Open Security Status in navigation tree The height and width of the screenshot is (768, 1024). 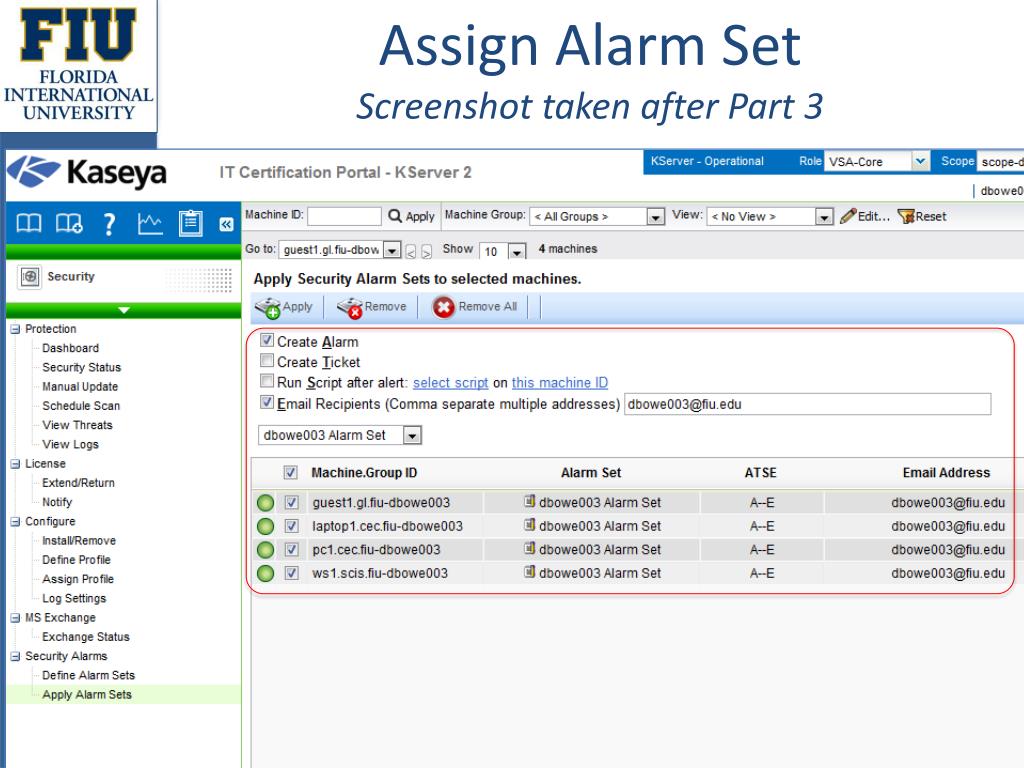point(82,368)
